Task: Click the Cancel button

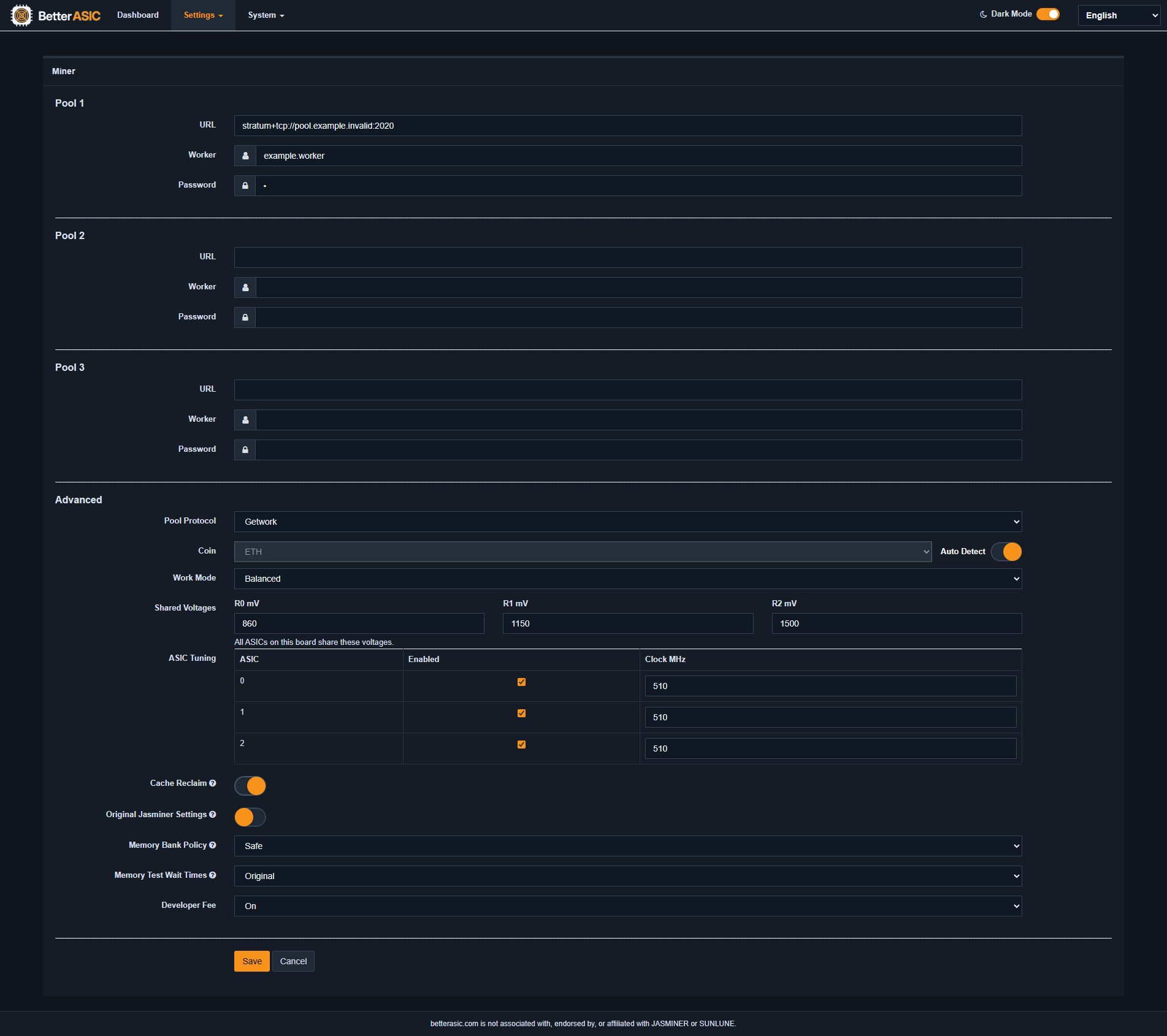Action: (x=293, y=961)
